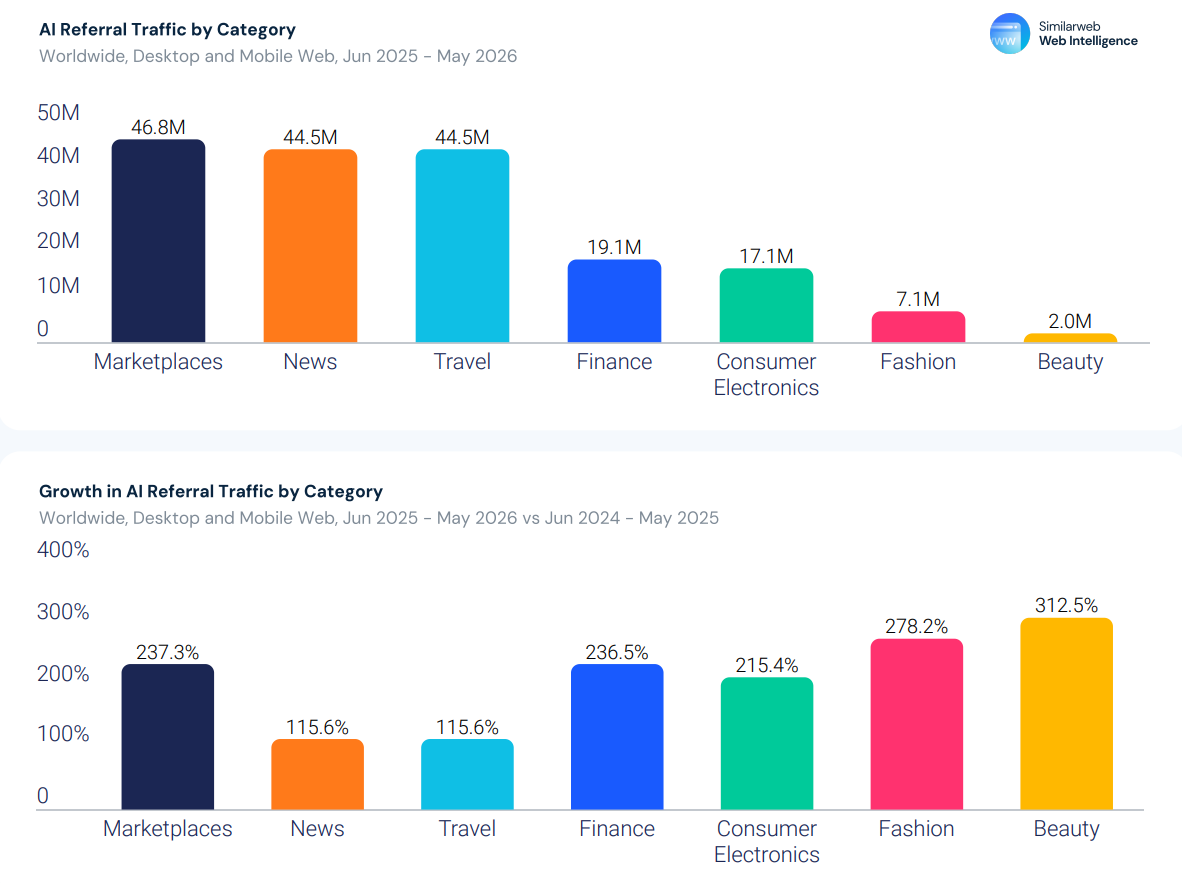Select the orange News bar in the traffic chart

311,246
